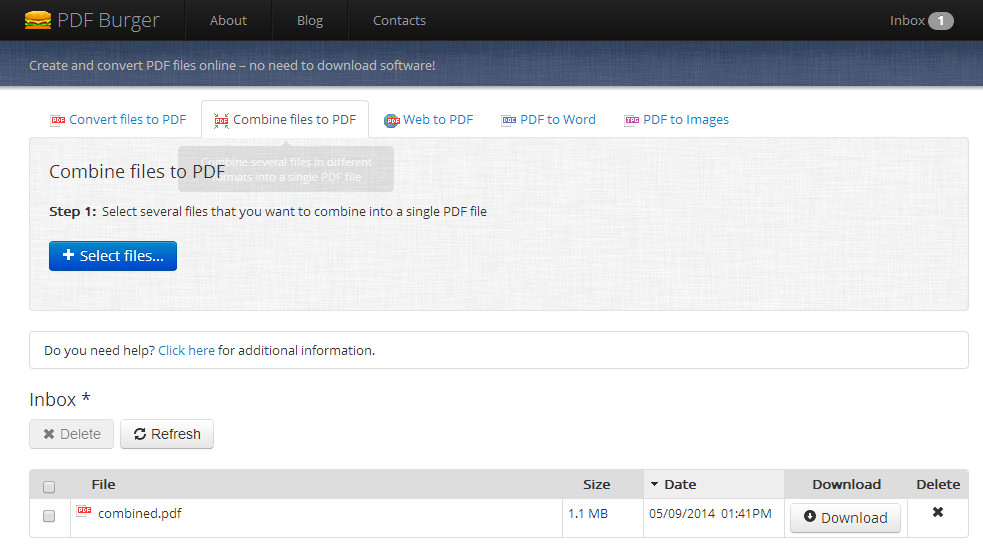
Task: Tick the select-all checkbox in table header
Action: (49, 487)
